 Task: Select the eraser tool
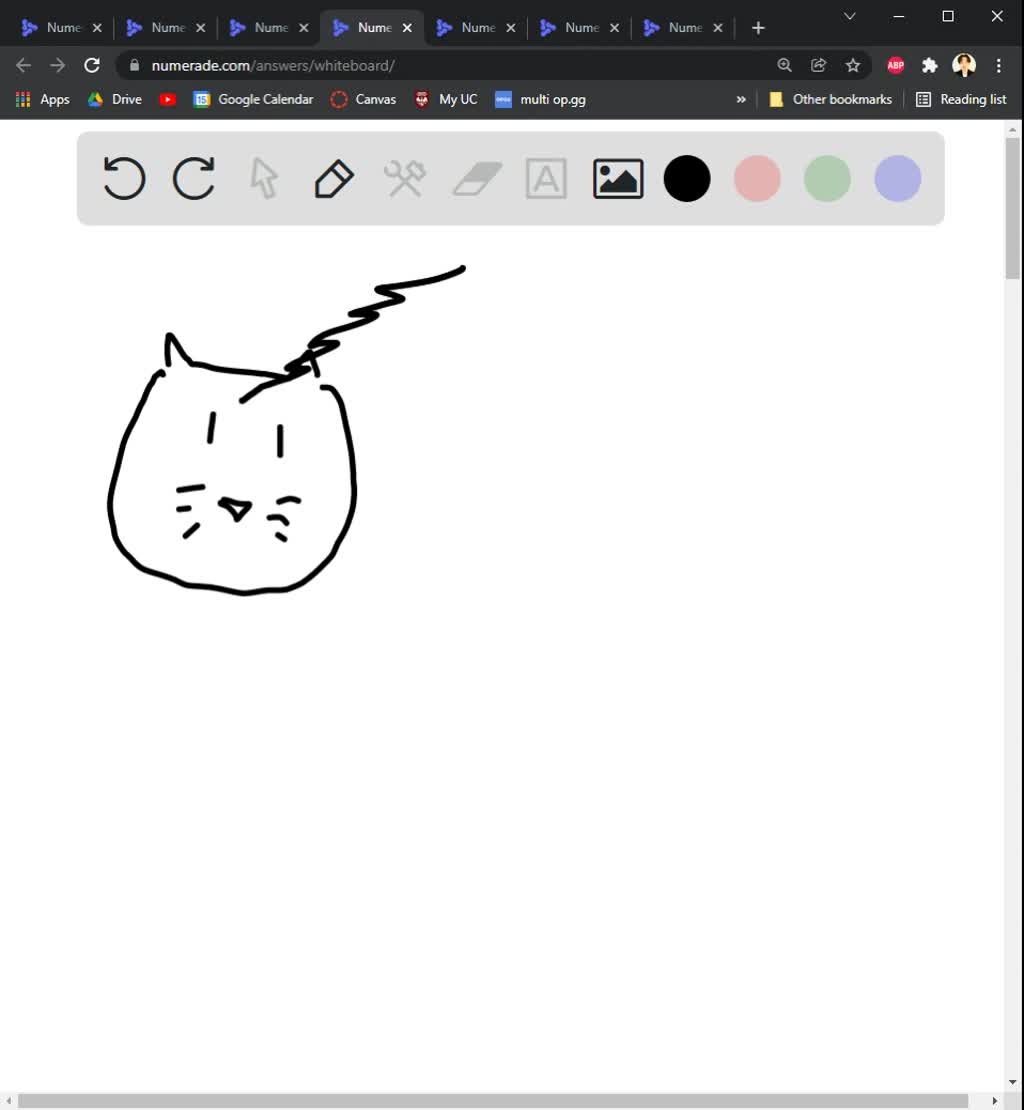(x=475, y=178)
